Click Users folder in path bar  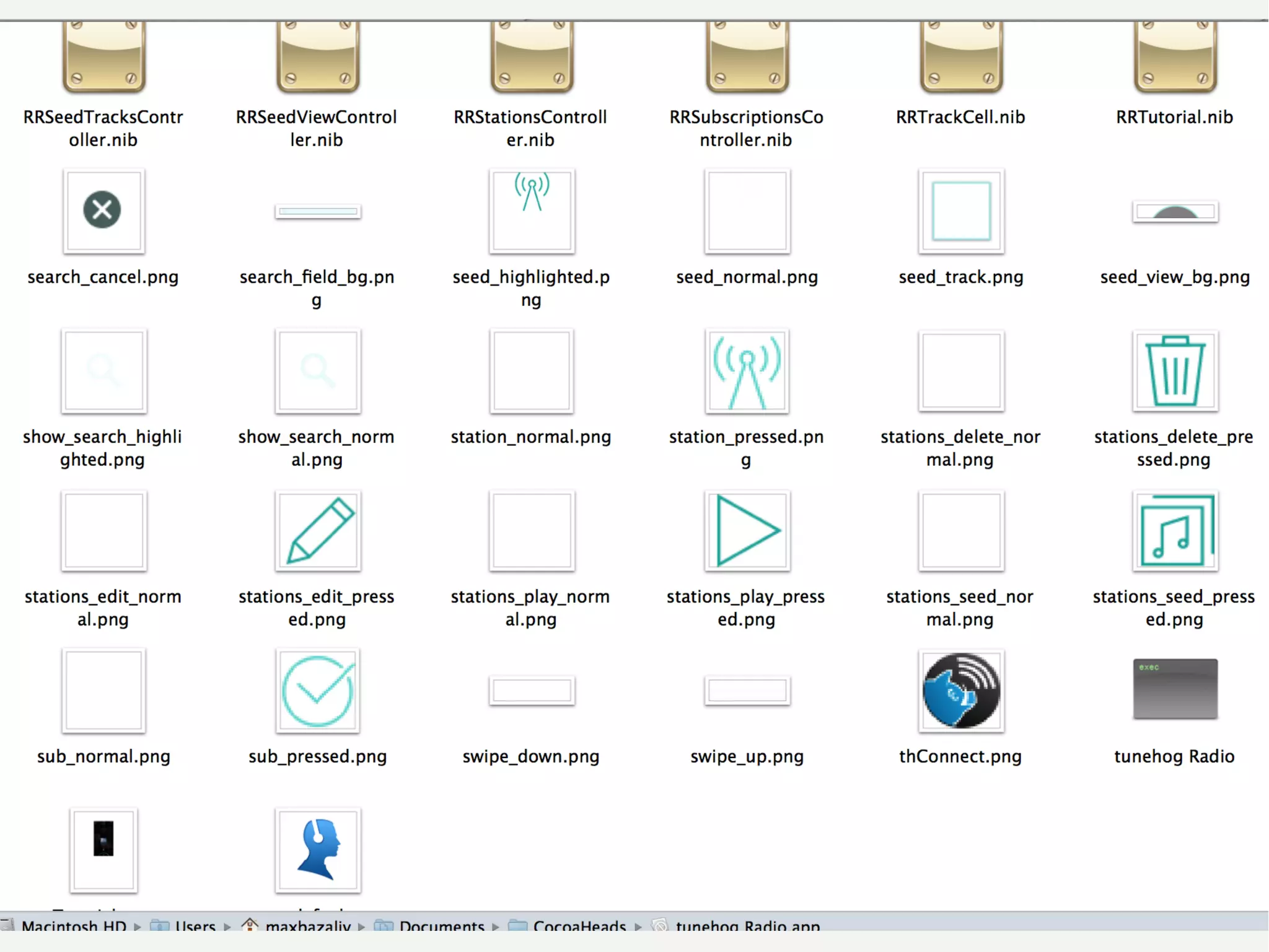pos(195,927)
